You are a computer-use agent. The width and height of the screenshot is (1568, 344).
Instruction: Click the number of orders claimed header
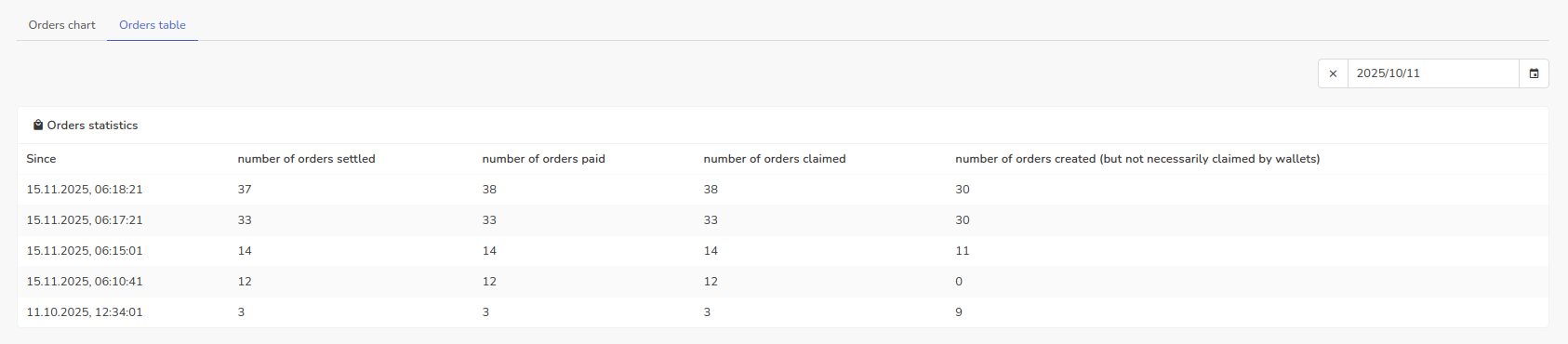tap(775, 159)
